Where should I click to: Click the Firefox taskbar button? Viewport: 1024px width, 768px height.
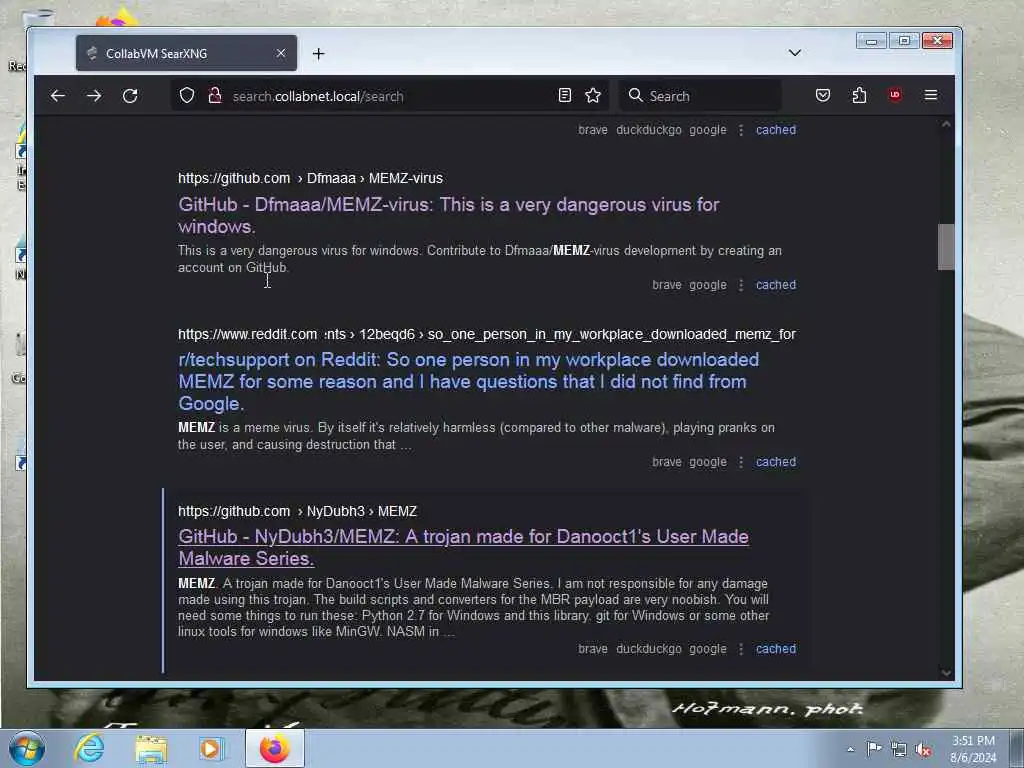pyautogui.click(x=275, y=748)
